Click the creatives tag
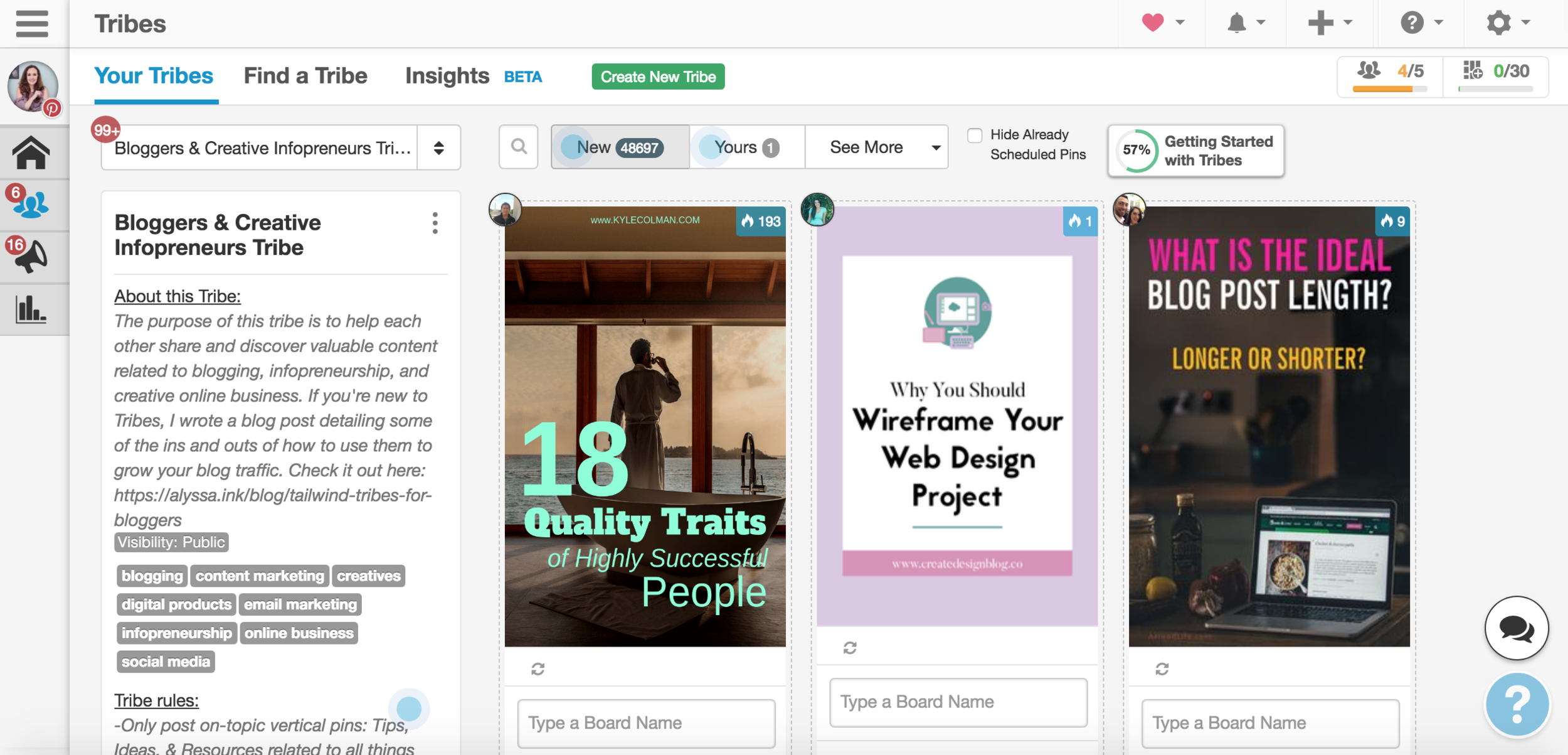Screen dimensions: 1568x755 pyautogui.click(x=369, y=576)
